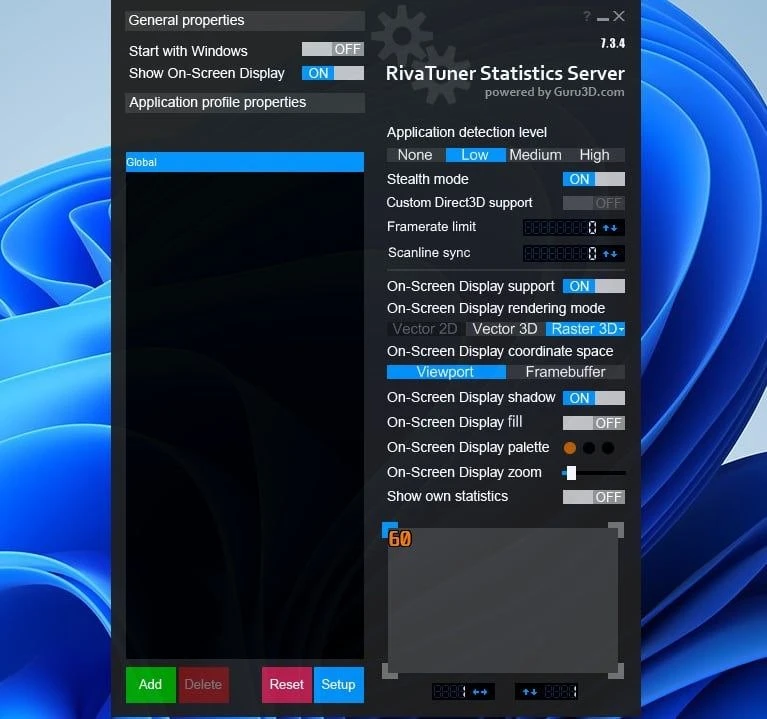
Task: Pick the second OSD palette color
Action: click(589, 448)
